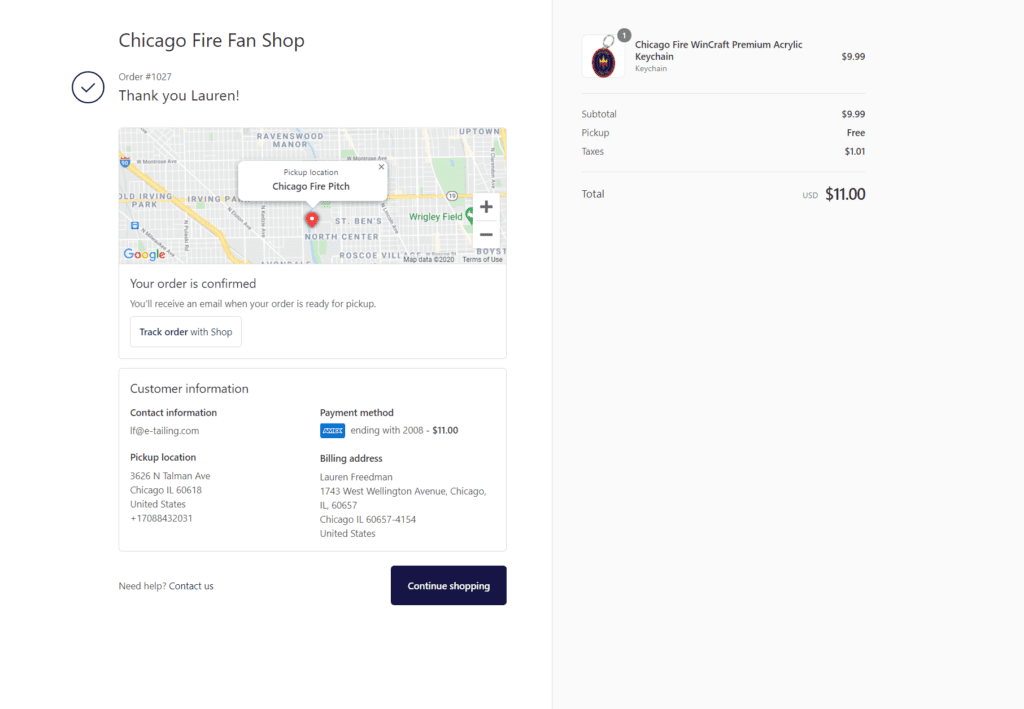
Task: Click the Amex card icon
Action: pos(332,431)
